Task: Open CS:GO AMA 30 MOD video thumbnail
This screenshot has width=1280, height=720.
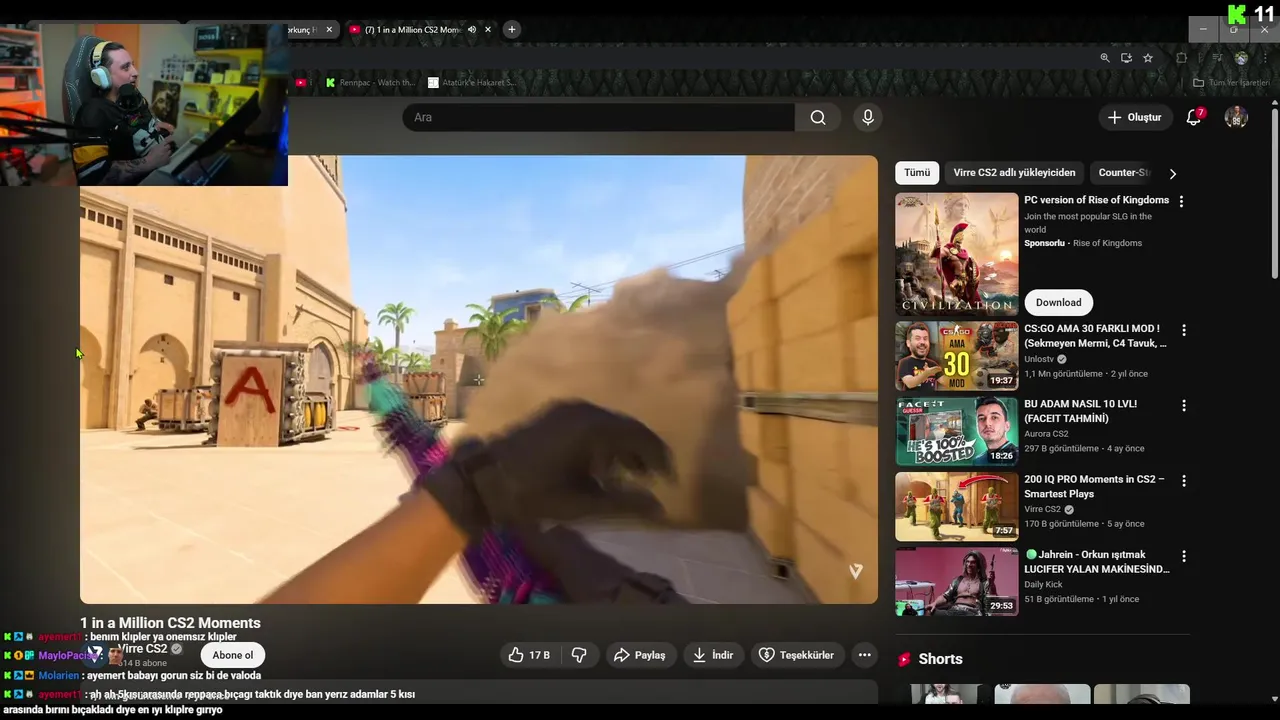Action: pos(956,356)
